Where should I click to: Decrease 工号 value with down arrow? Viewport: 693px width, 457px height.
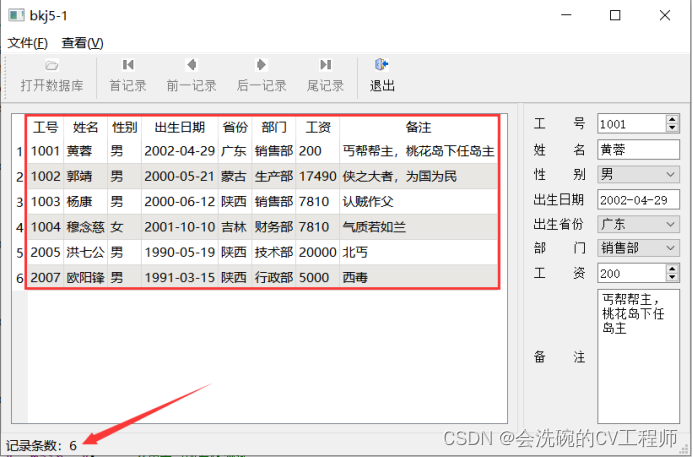point(672,128)
